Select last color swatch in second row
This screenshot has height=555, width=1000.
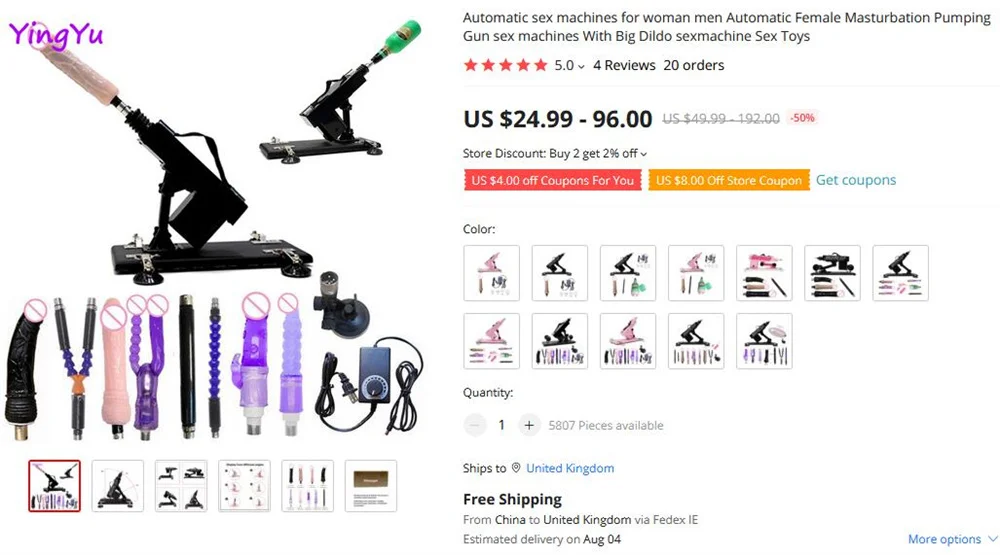(x=764, y=341)
